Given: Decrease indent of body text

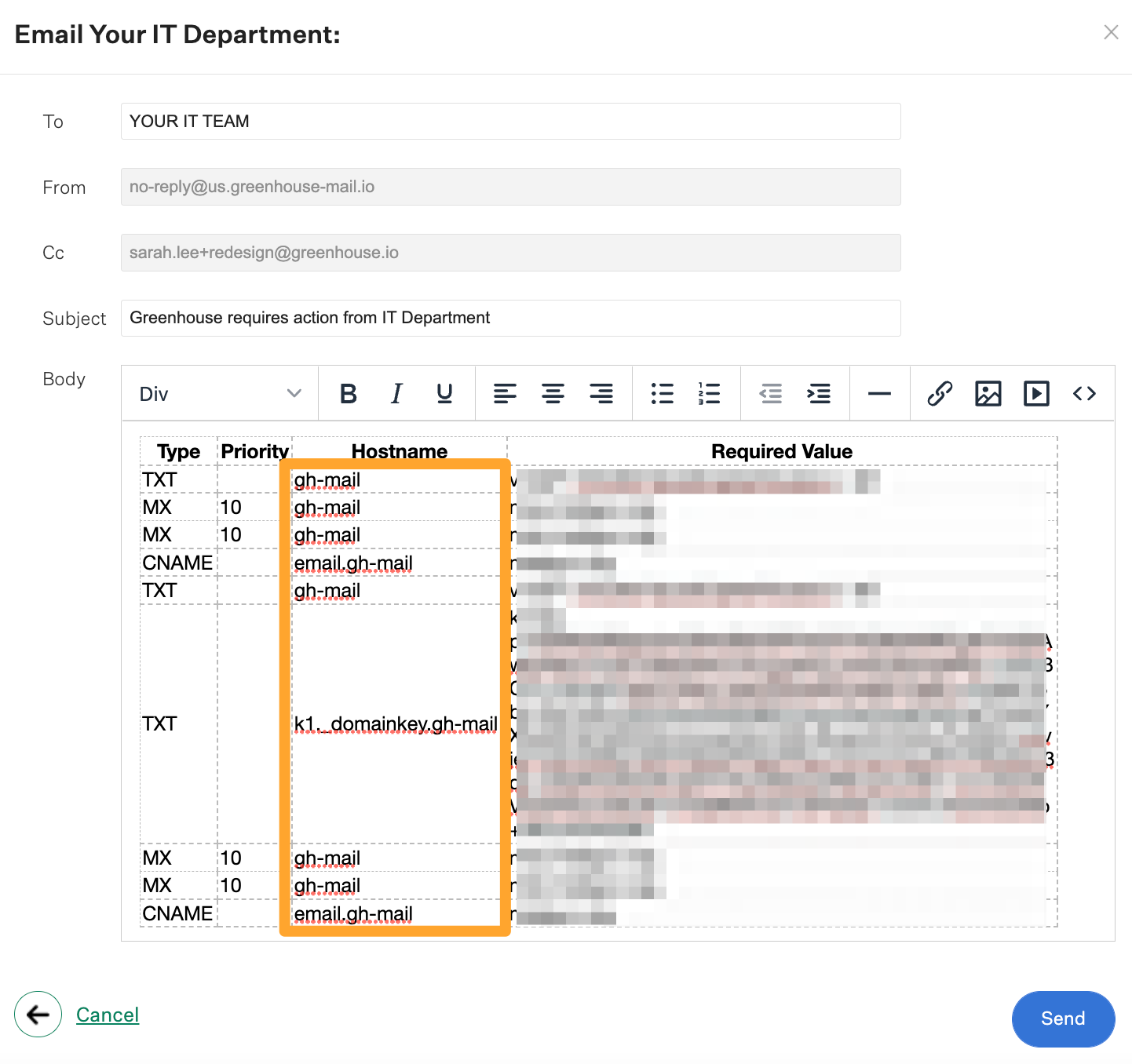Looking at the screenshot, I should pos(771,393).
